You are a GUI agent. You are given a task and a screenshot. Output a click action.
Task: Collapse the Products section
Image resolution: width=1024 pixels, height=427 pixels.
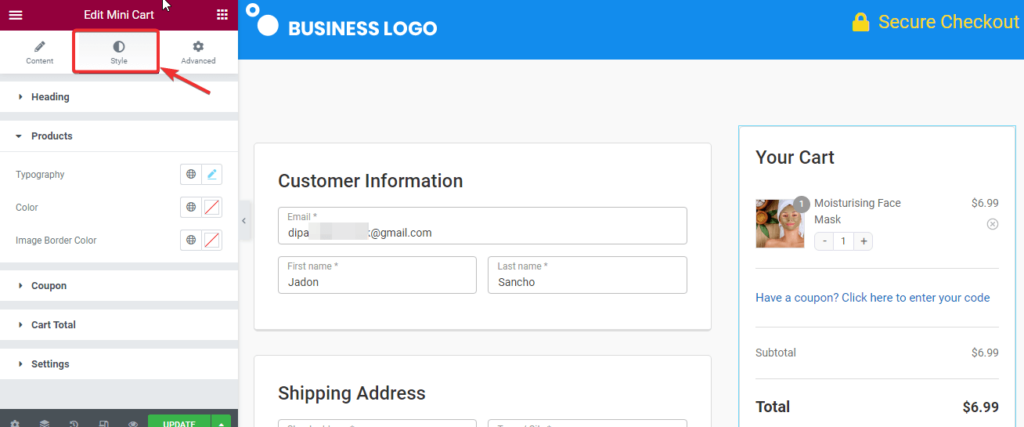click(119, 136)
